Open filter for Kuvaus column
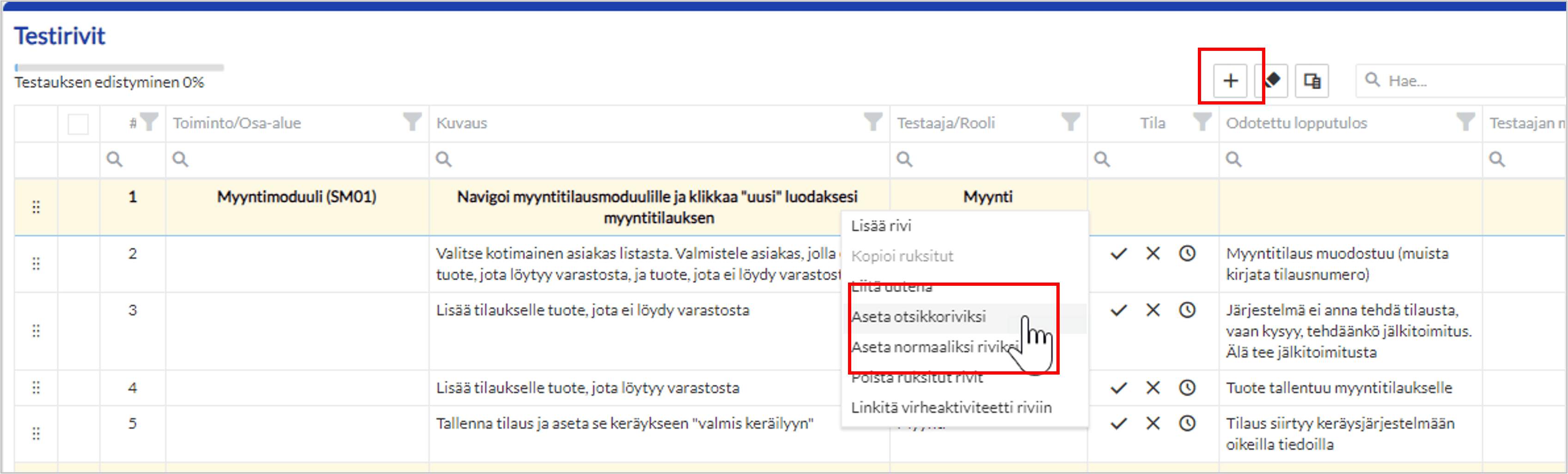Screen dimensions: 1568x474 click(x=873, y=122)
